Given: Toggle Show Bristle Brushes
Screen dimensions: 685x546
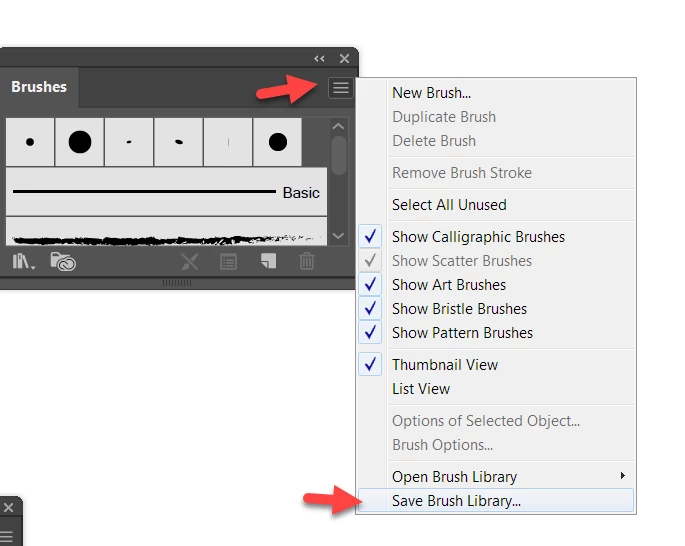Looking at the screenshot, I should [495, 308].
